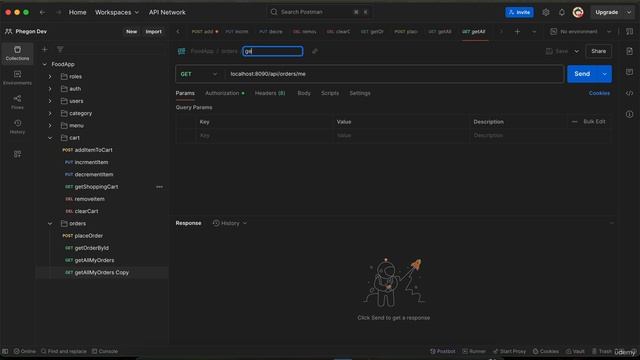Collapse the cart folder

(x=50, y=138)
